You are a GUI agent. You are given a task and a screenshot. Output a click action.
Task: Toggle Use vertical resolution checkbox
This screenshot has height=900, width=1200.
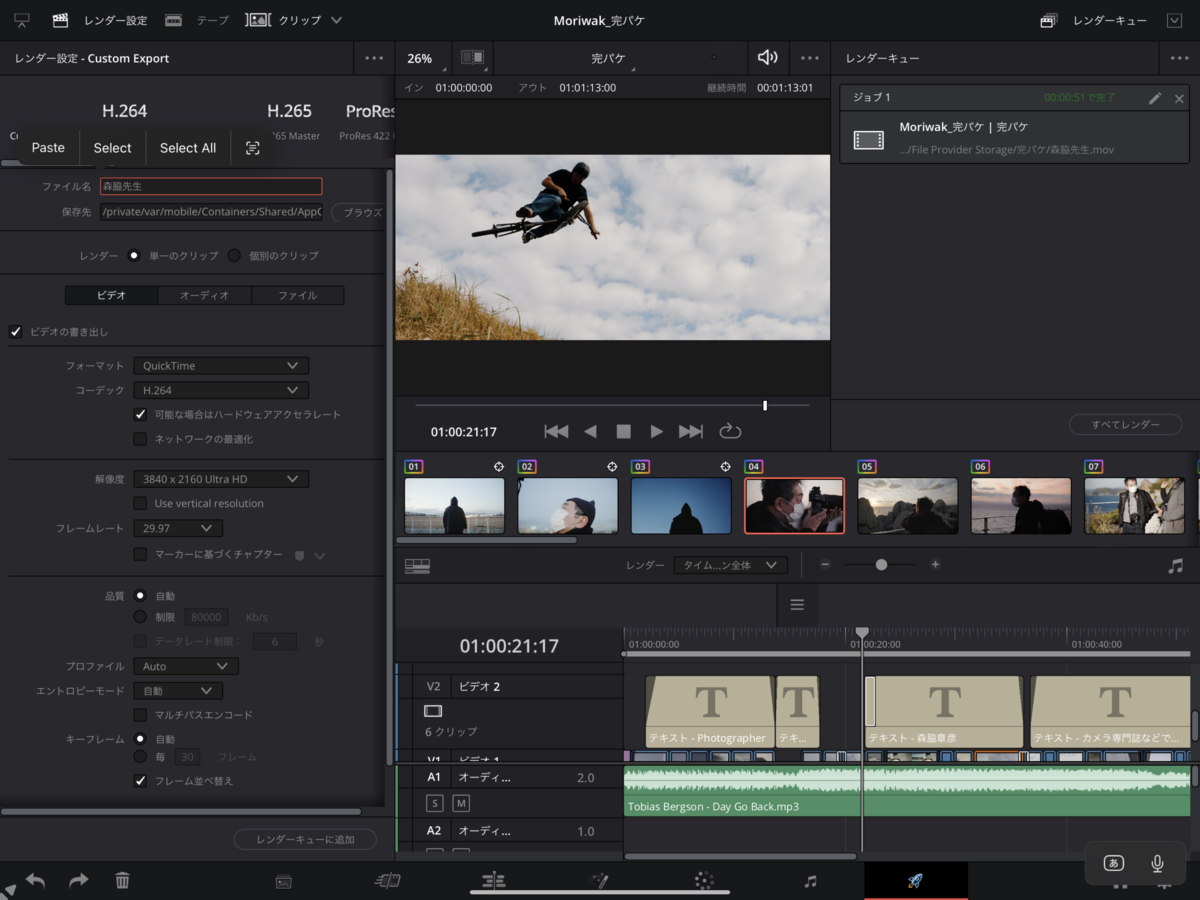coord(140,503)
